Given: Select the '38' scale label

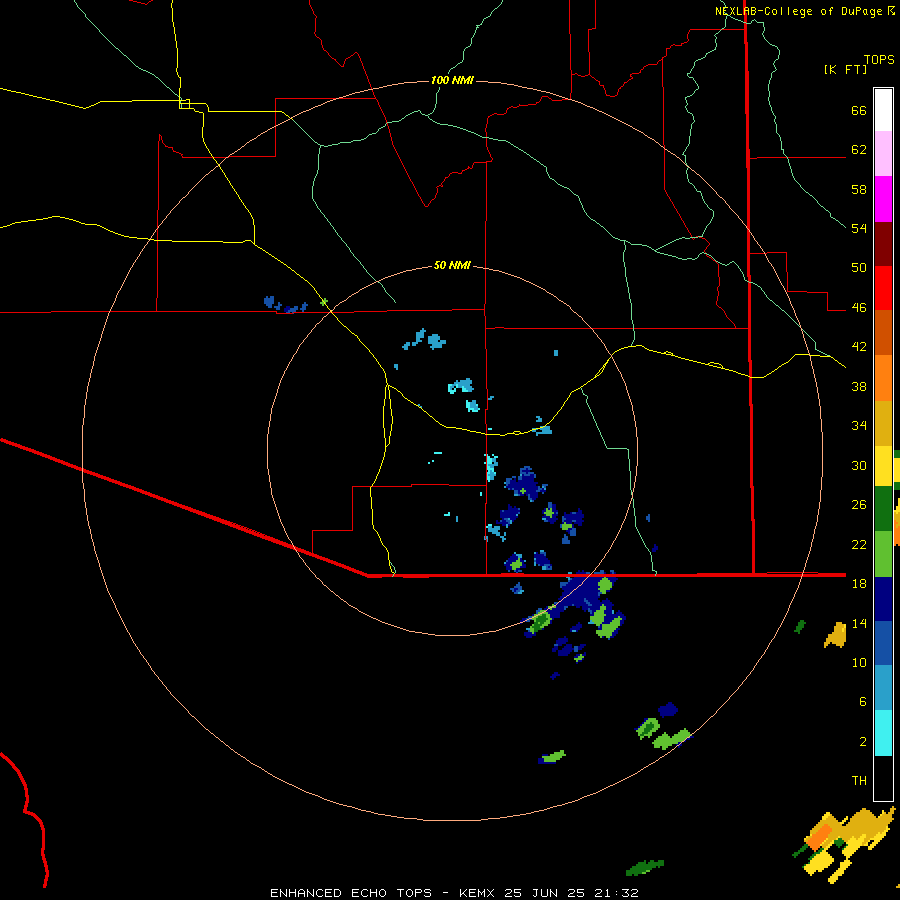Looking at the screenshot, I should (859, 386).
